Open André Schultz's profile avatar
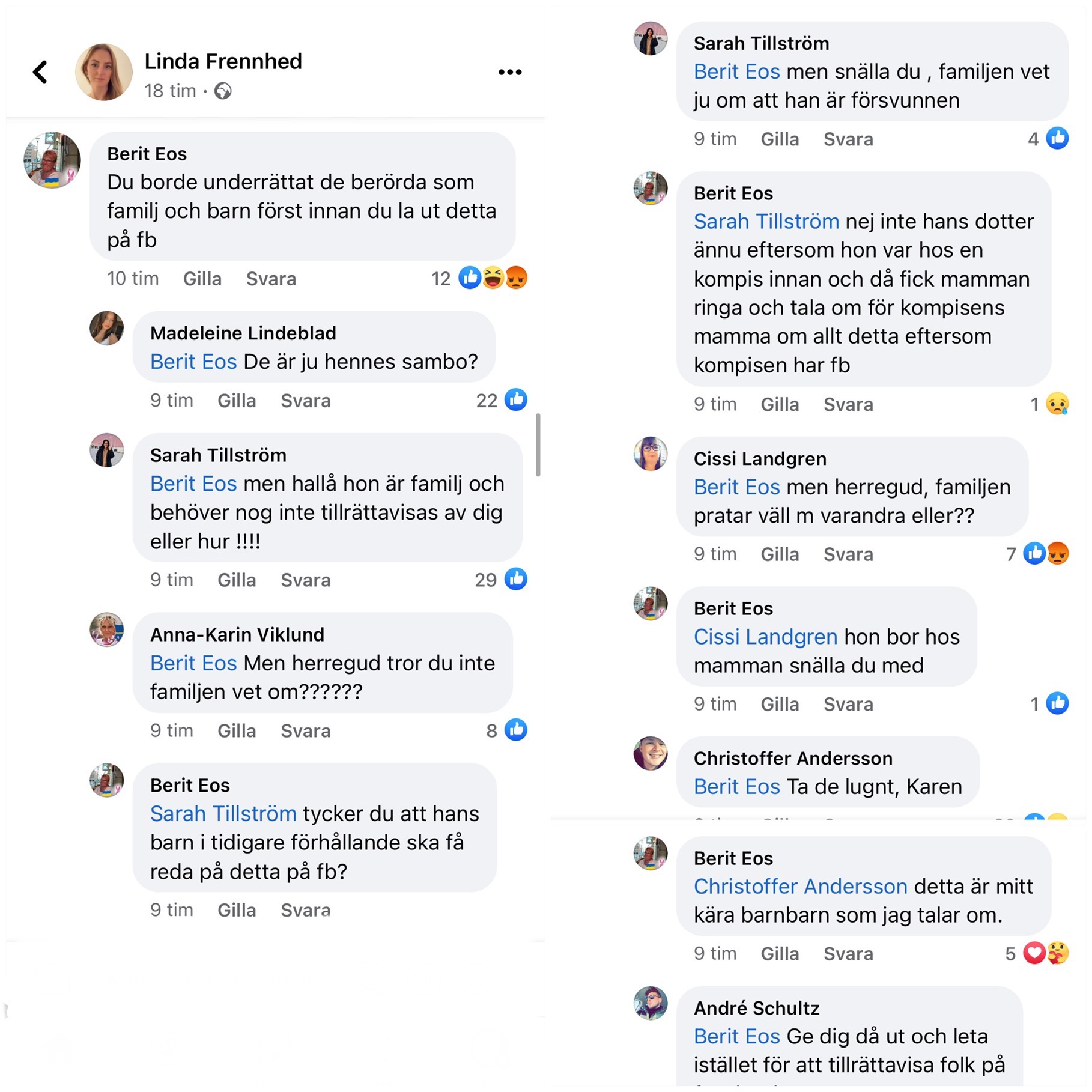Image resolution: width=1092 pixels, height=1092 pixels. click(651, 1003)
